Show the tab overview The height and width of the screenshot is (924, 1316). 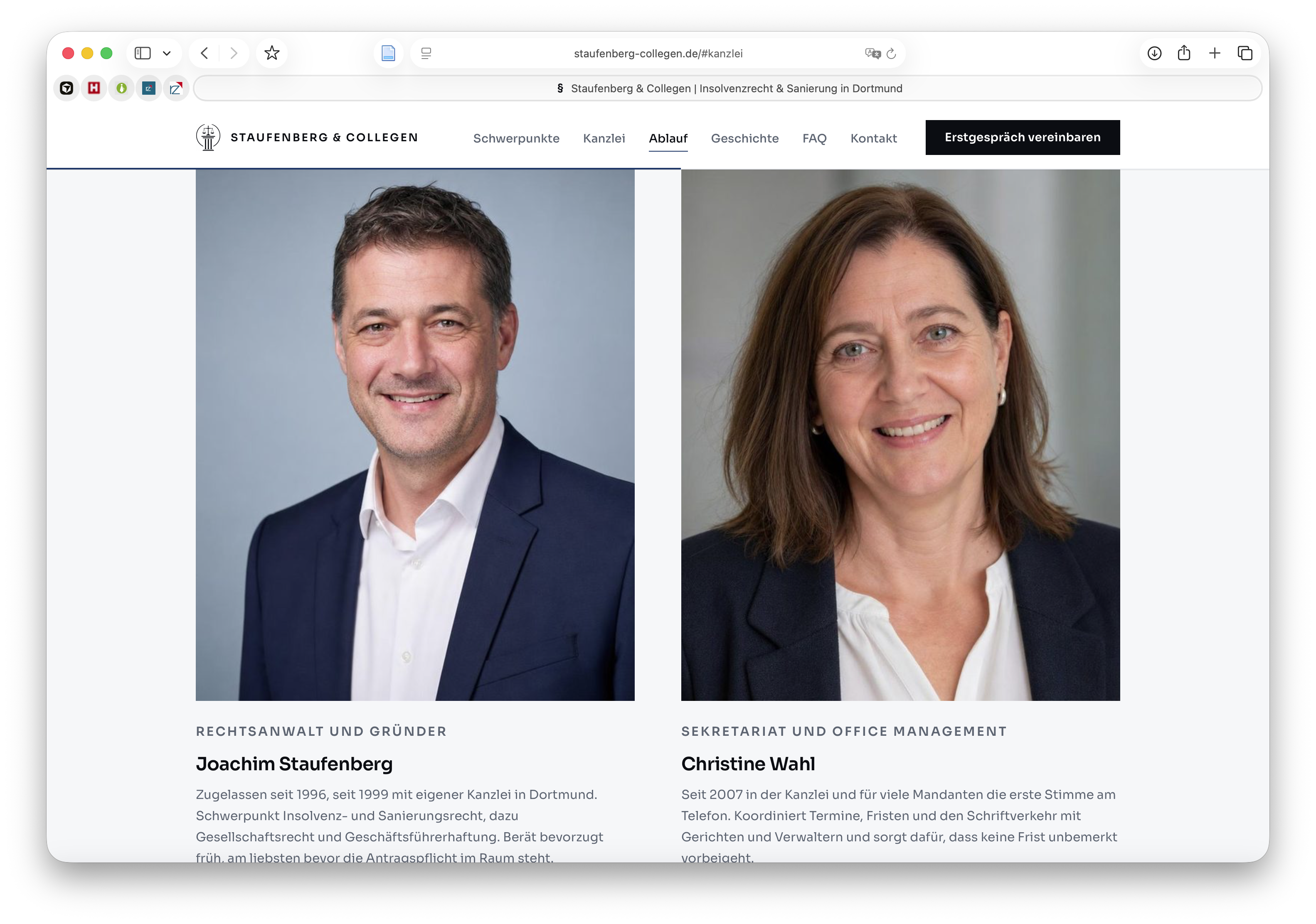point(1245,53)
